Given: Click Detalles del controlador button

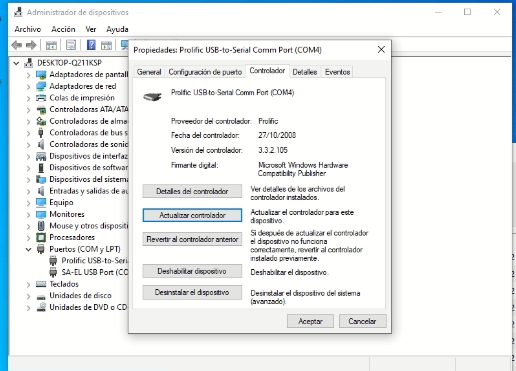Looking at the screenshot, I should pyautogui.click(x=192, y=191).
